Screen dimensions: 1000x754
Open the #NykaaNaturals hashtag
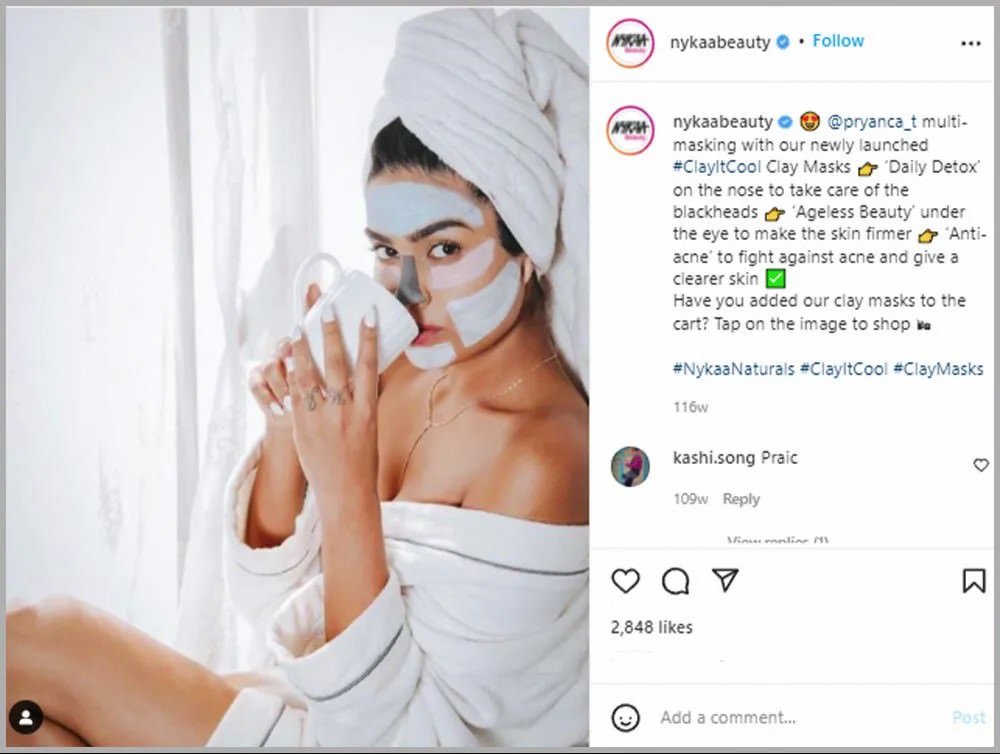click(x=733, y=369)
